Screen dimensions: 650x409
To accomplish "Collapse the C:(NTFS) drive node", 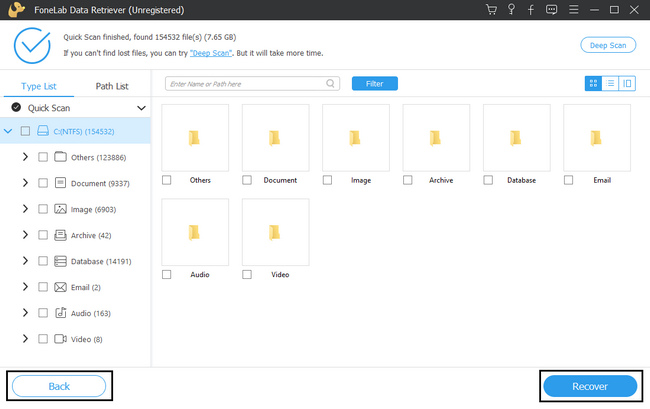I will tap(8, 131).
